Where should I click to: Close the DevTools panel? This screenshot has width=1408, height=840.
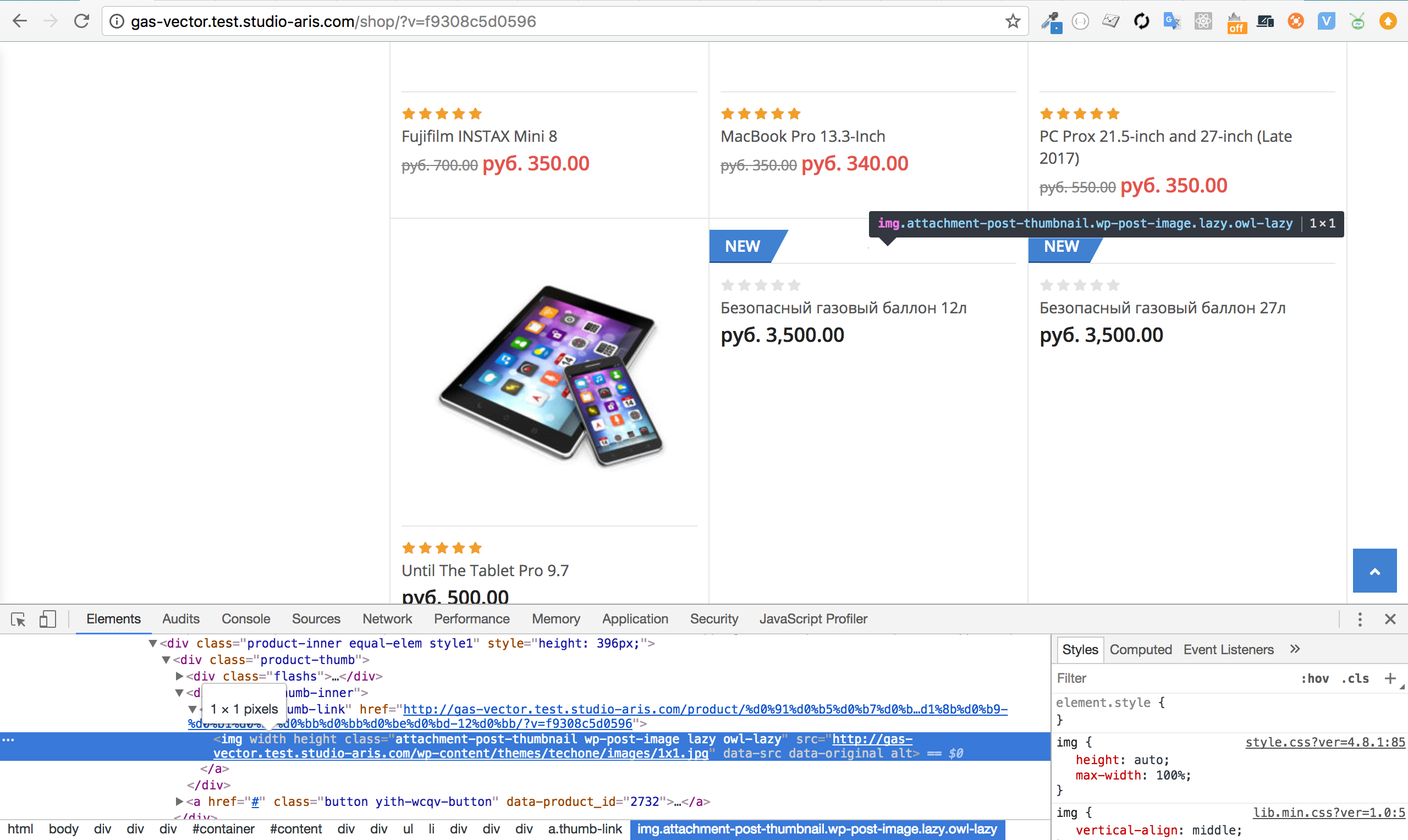[1390, 619]
